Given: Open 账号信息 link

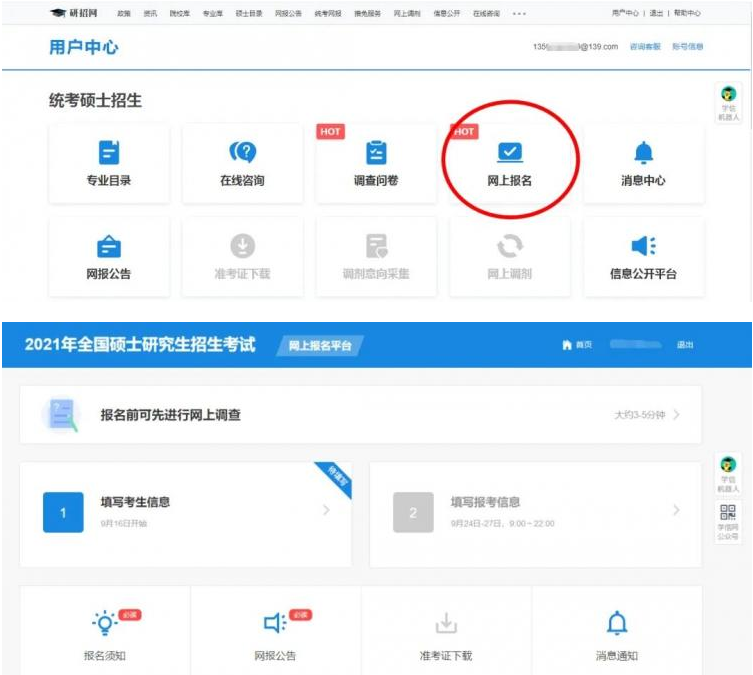Looking at the screenshot, I should [688, 47].
